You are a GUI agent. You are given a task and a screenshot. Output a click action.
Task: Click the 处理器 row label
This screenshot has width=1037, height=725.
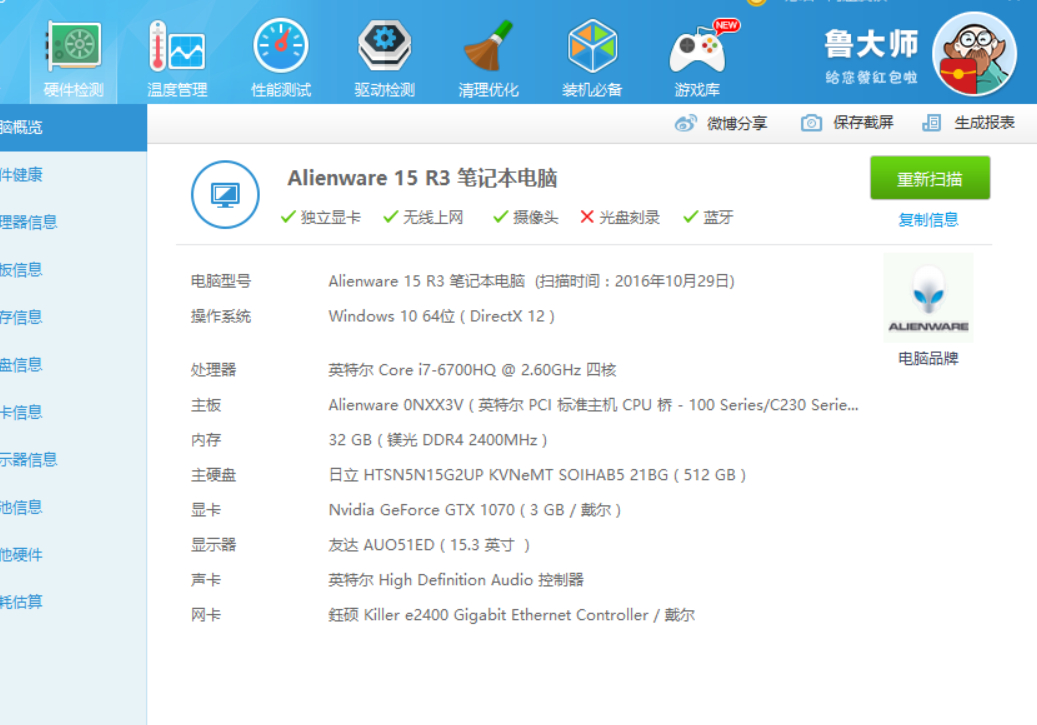[x=214, y=370]
